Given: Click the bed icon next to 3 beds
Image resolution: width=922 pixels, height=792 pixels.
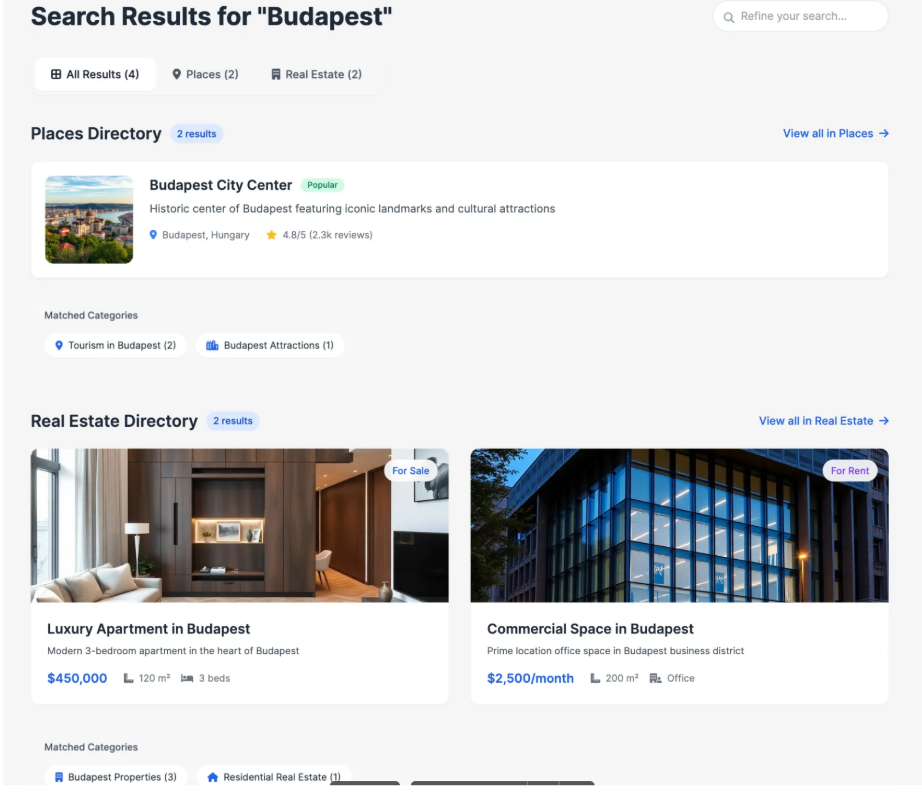Looking at the screenshot, I should coord(187,678).
